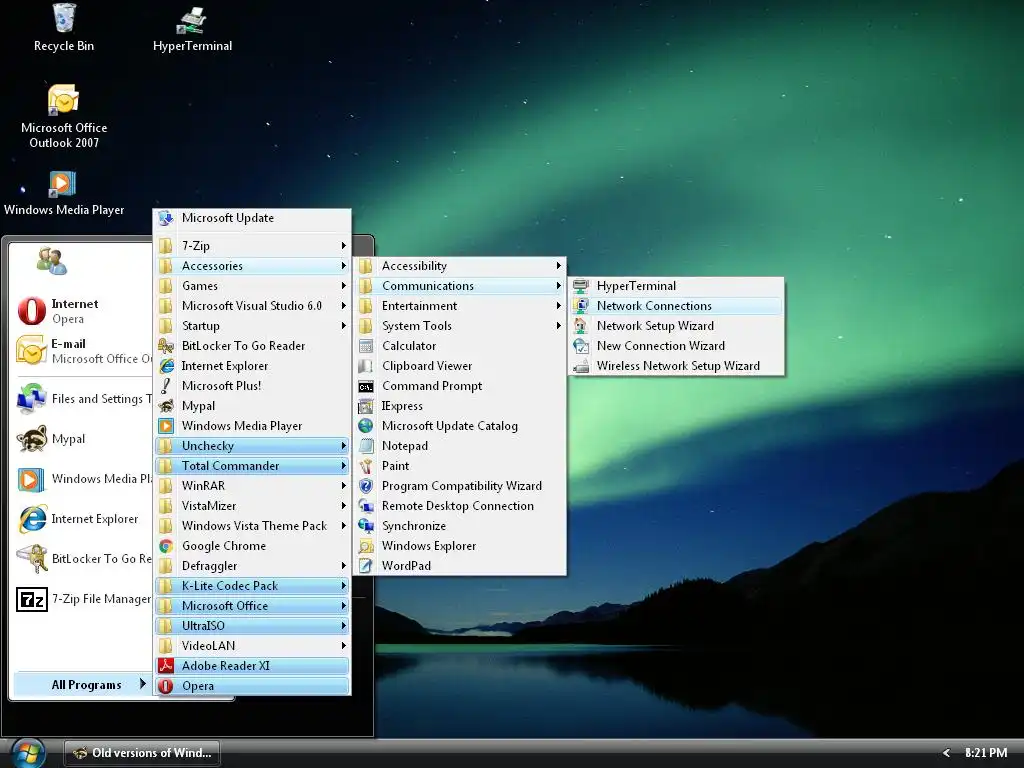Launch IExpress from Accessories
Image resolution: width=1024 pixels, height=768 pixels.
pyautogui.click(x=460, y=406)
